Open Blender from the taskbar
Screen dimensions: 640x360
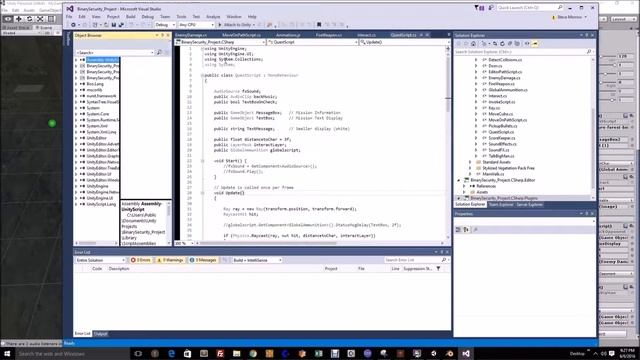click(449, 353)
